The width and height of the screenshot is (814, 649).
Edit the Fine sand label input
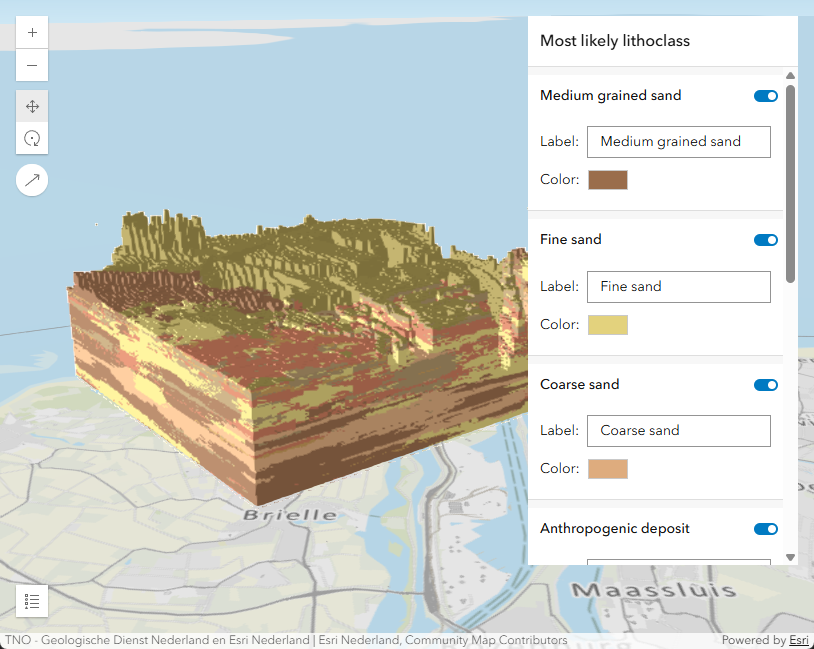678,286
